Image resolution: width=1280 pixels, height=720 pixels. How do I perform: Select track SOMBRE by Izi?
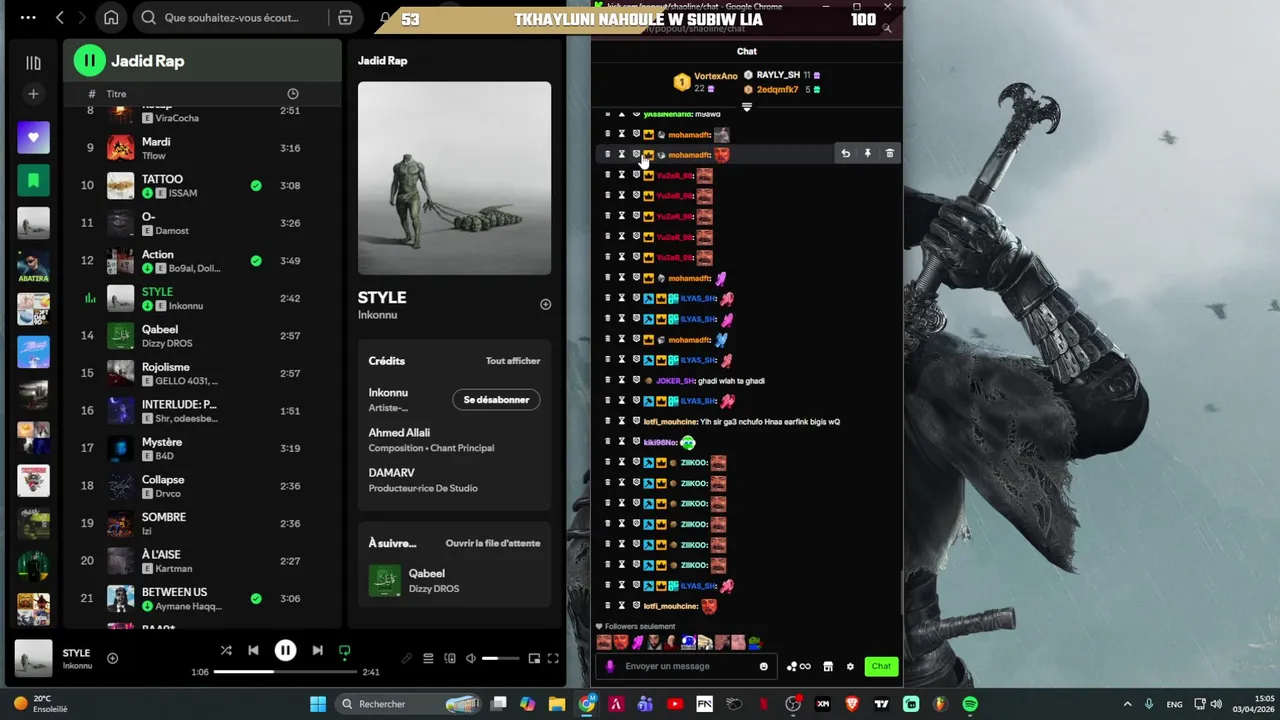pos(204,523)
